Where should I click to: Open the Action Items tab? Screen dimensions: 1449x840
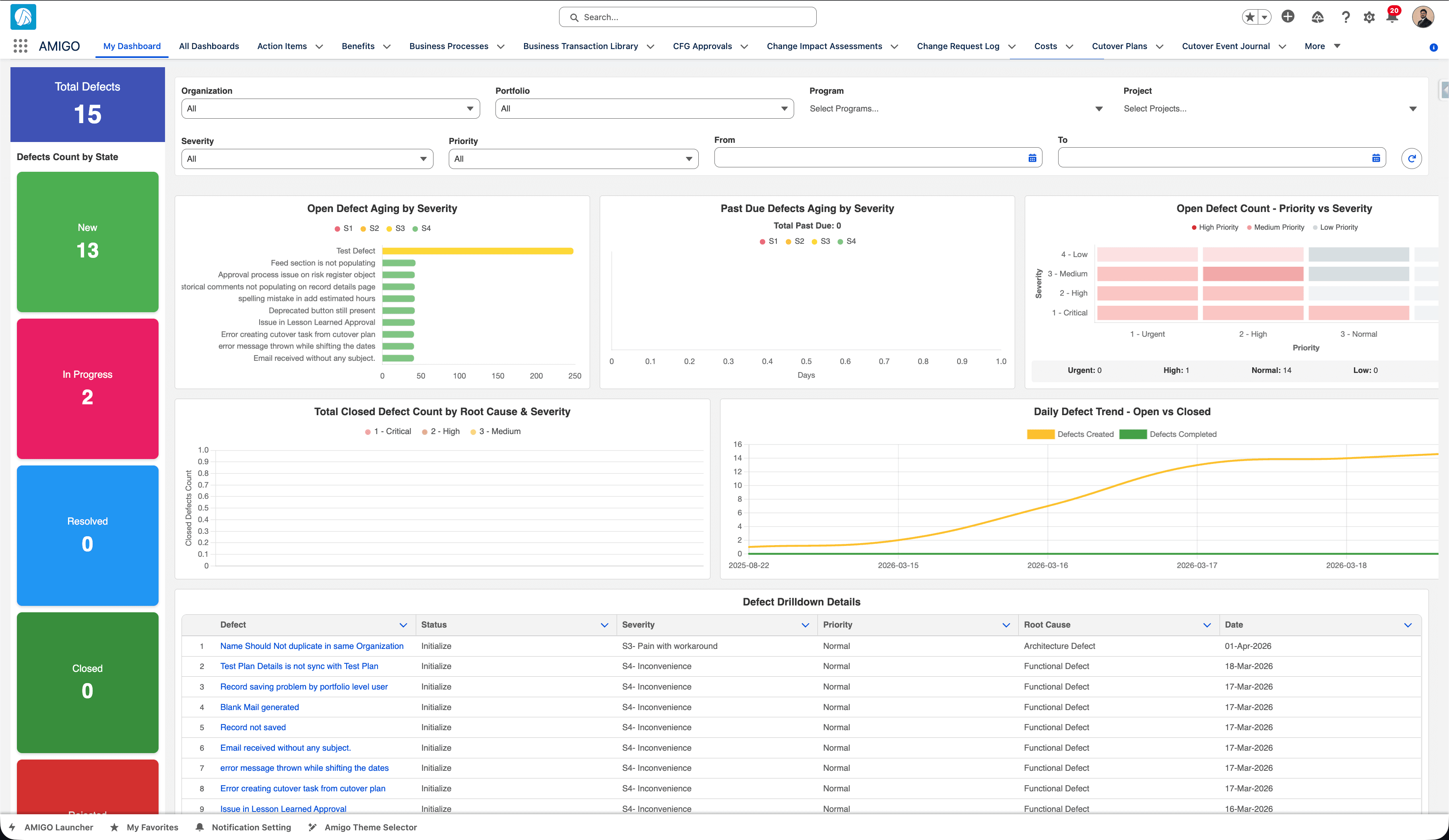tap(282, 46)
